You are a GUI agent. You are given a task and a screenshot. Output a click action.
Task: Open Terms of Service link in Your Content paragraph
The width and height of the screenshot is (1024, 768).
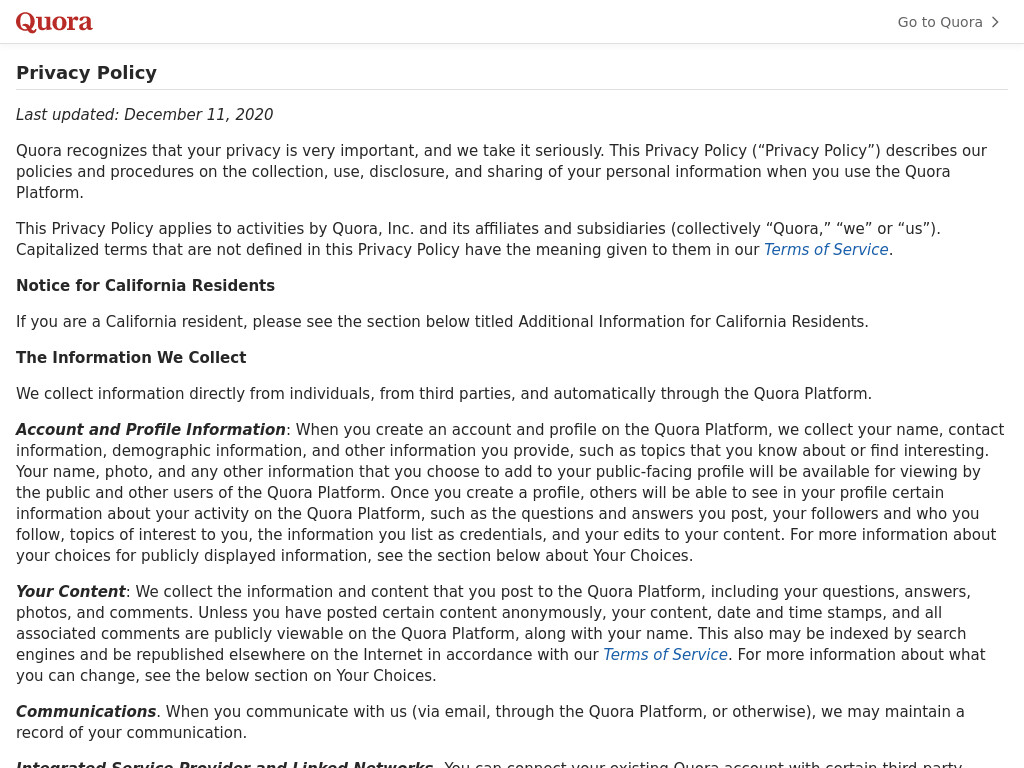point(665,654)
